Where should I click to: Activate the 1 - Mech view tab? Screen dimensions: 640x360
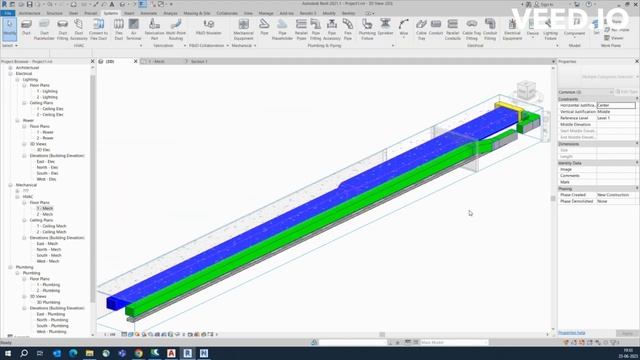tap(156, 62)
